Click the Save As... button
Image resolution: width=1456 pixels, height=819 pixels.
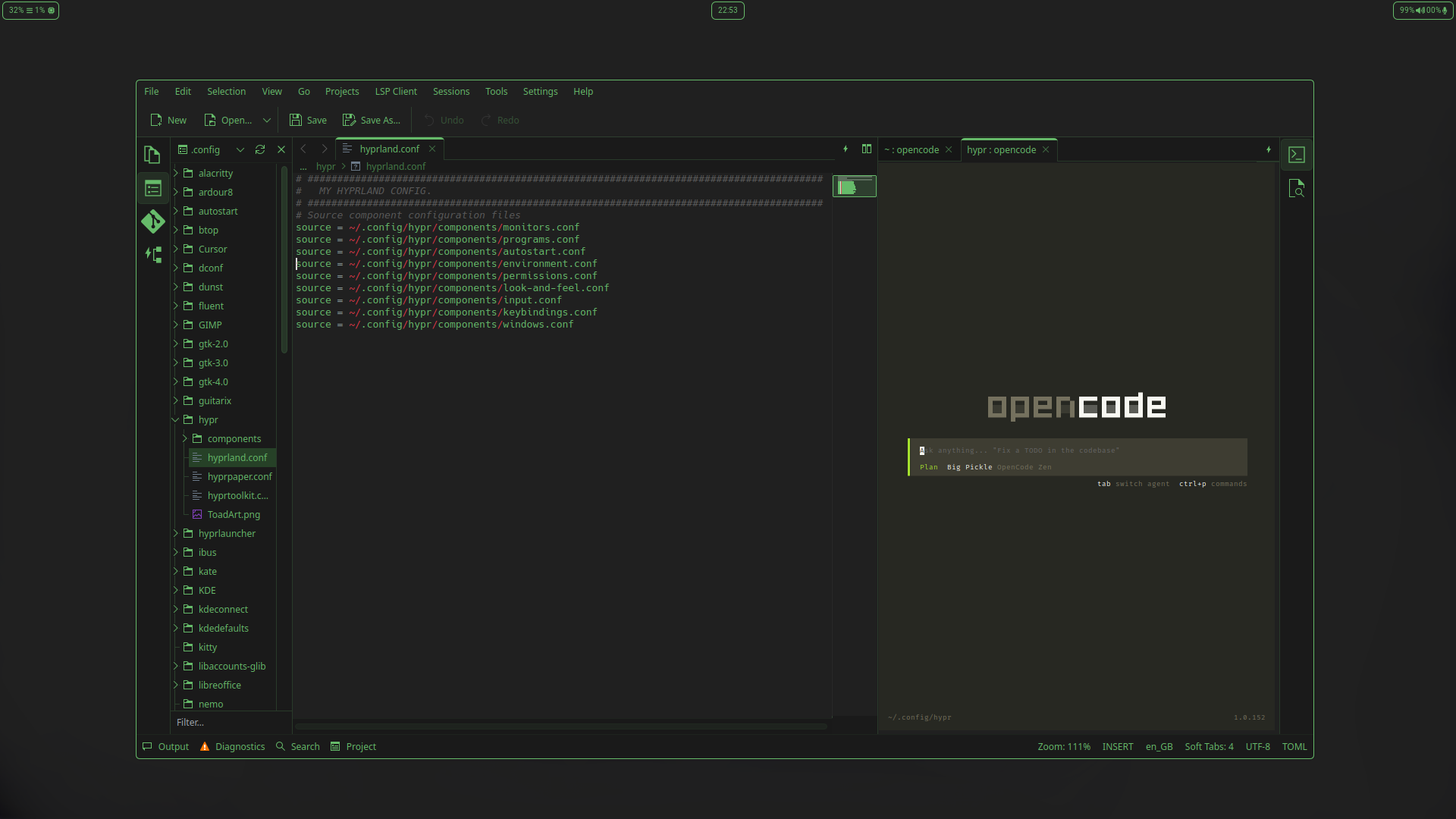[x=372, y=120]
